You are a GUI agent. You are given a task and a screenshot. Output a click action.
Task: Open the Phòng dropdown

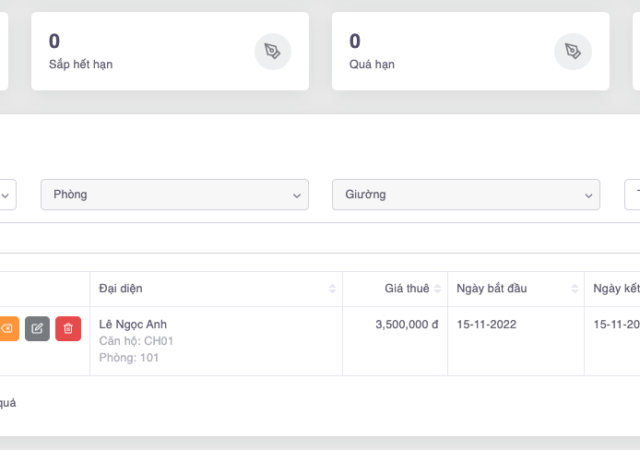[x=174, y=195]
